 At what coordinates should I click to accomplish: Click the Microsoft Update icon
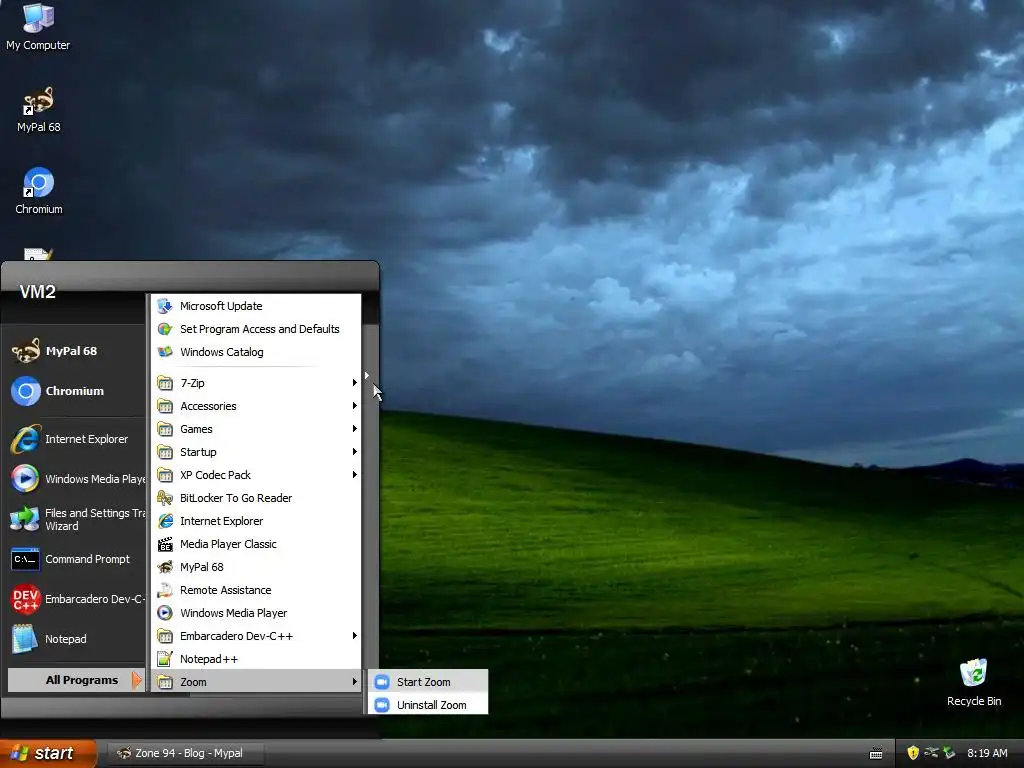point(165,306)
